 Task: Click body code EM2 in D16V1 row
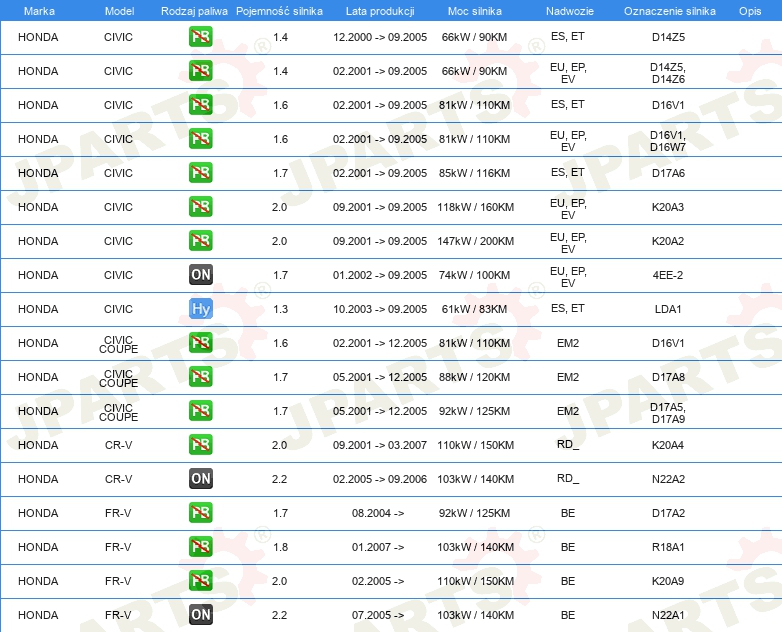click(x=568, y=343)
